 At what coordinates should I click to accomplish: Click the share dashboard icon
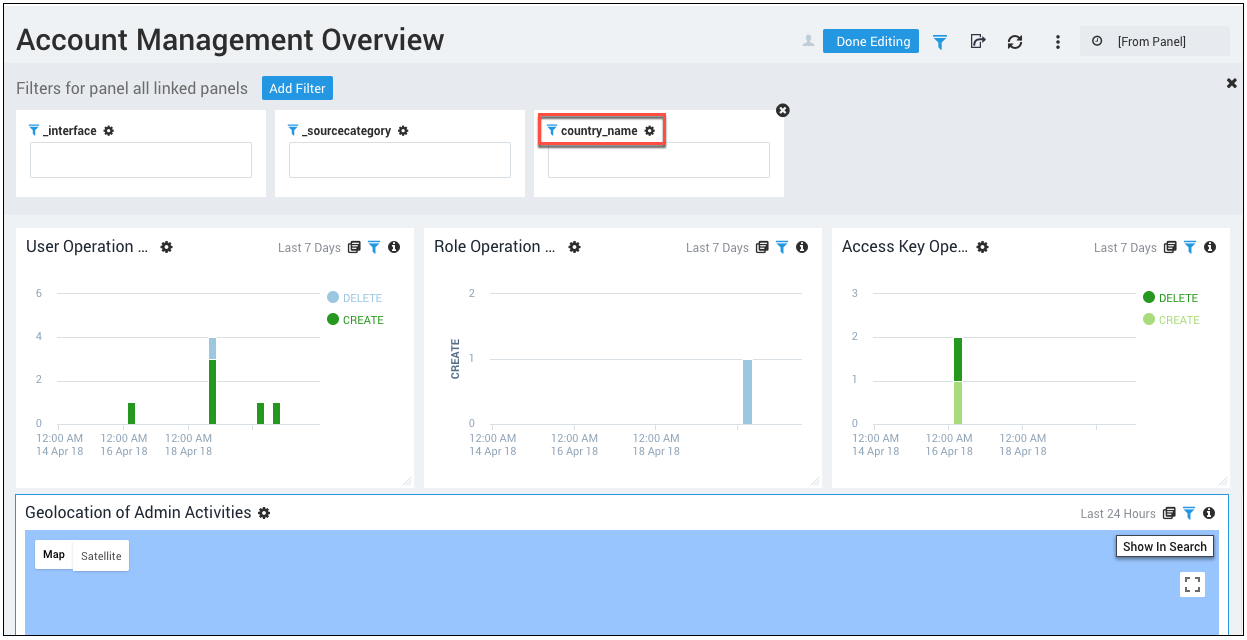[978, 42]
